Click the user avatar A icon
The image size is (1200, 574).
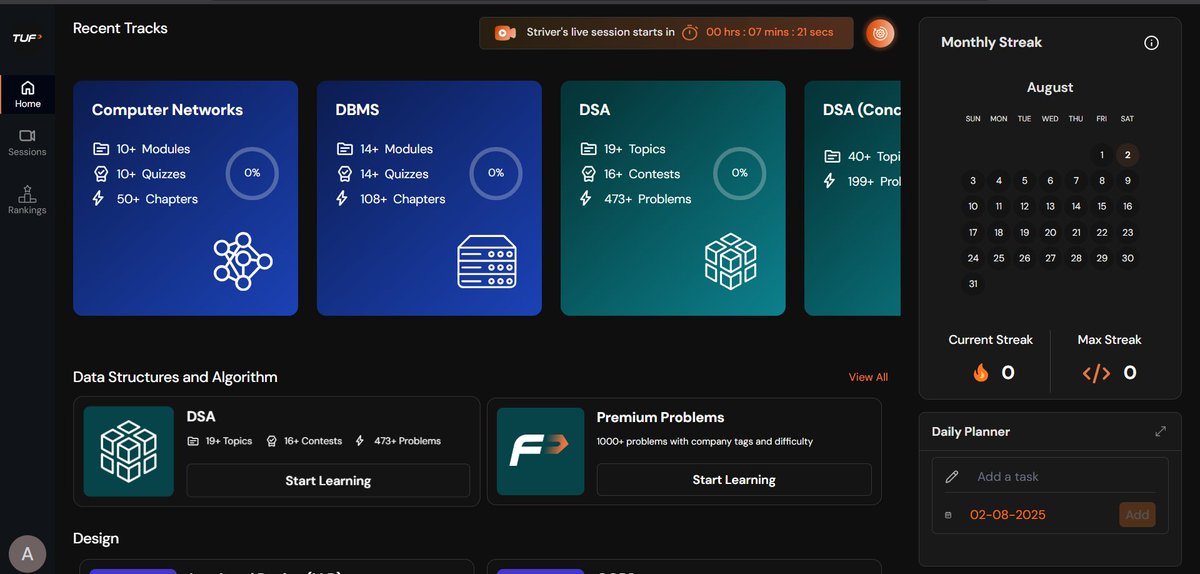click(27, 553)
